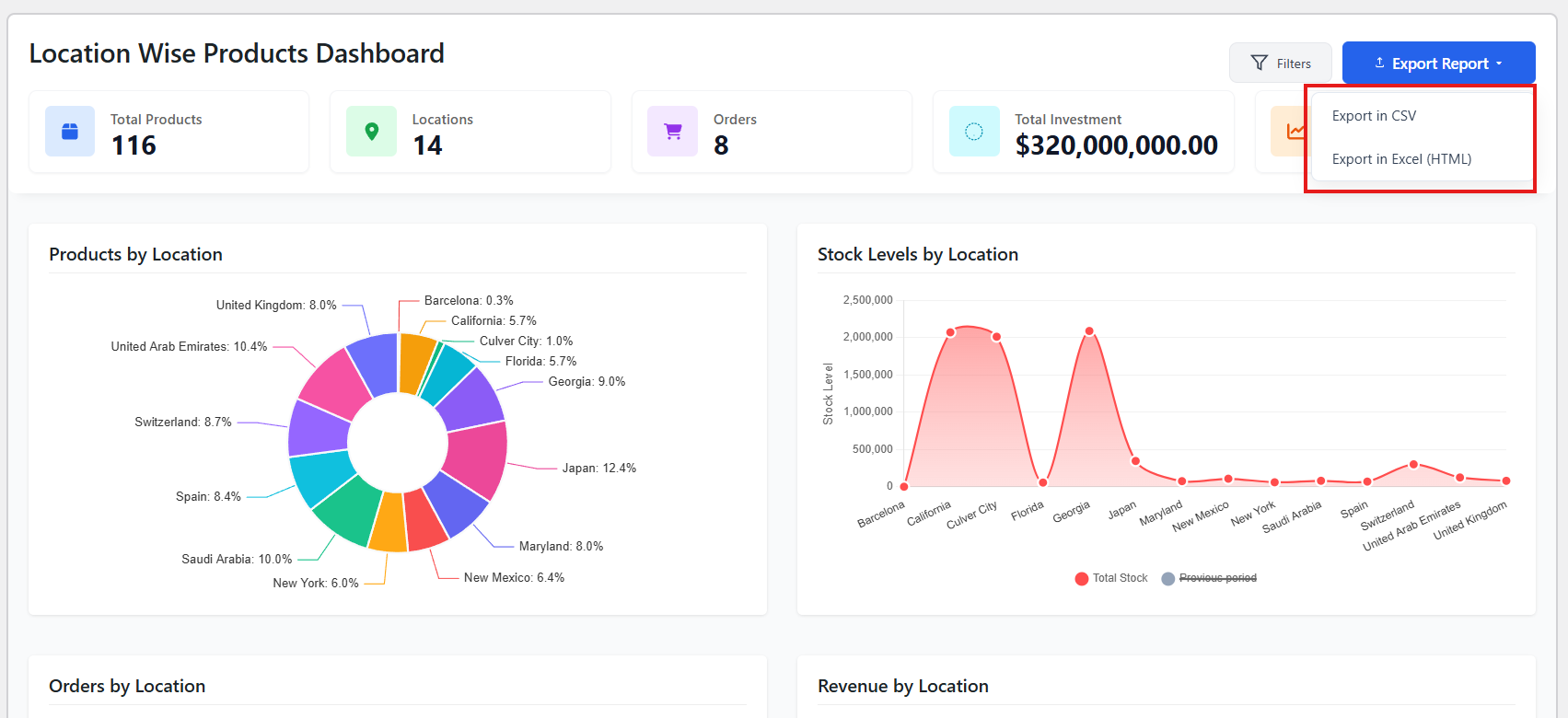Select Export in CSV option
The height and width of the screenshot is (718, 1568).
tap(1374, 116)
